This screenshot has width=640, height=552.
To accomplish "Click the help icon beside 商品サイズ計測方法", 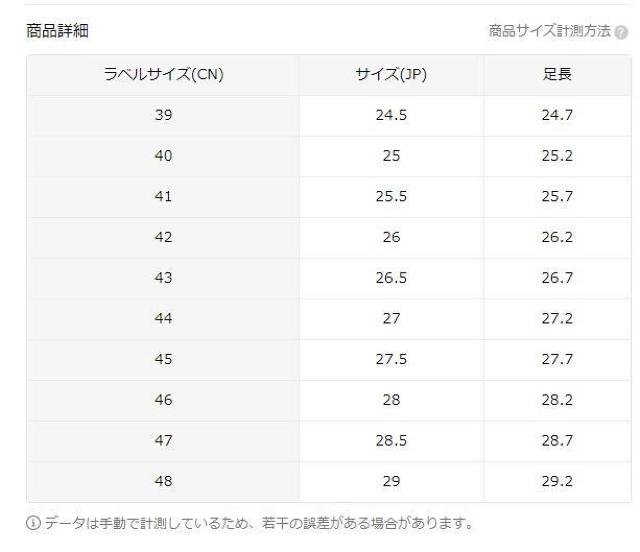I will (623, 32).
